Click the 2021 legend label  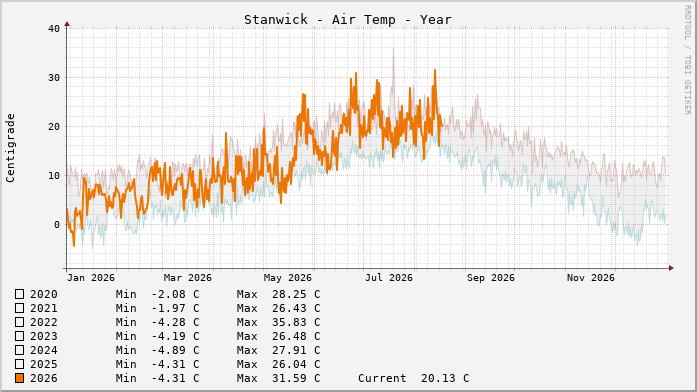tap(44, 308)
